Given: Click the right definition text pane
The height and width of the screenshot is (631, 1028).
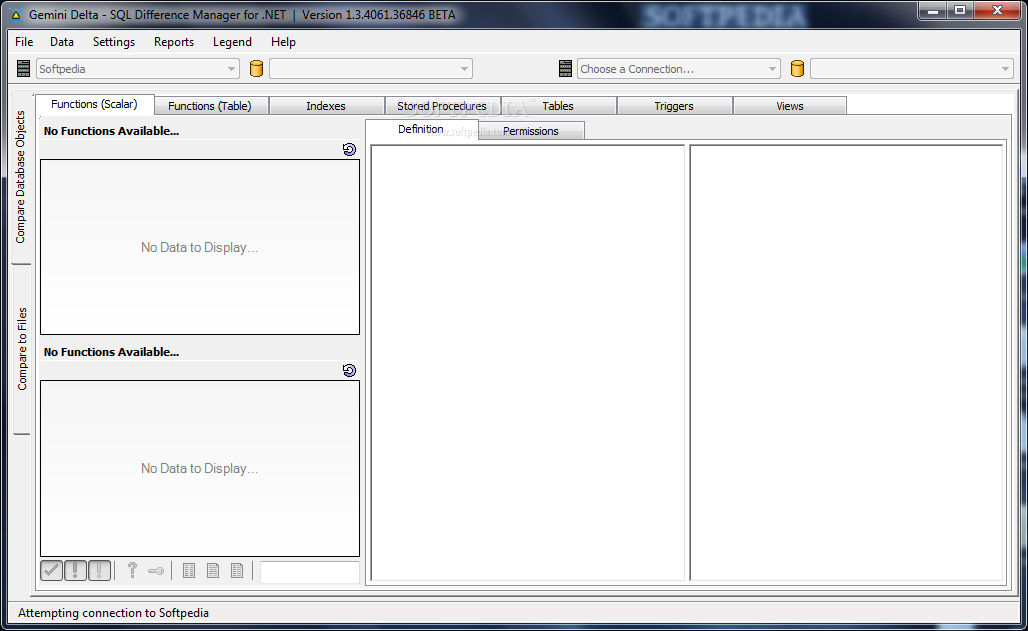Looking at the screenshot, I should coord(846,363).
